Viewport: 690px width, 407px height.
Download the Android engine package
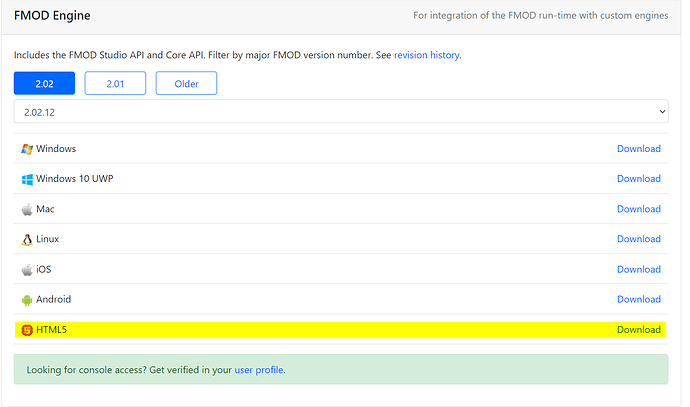tap(639, 299)
